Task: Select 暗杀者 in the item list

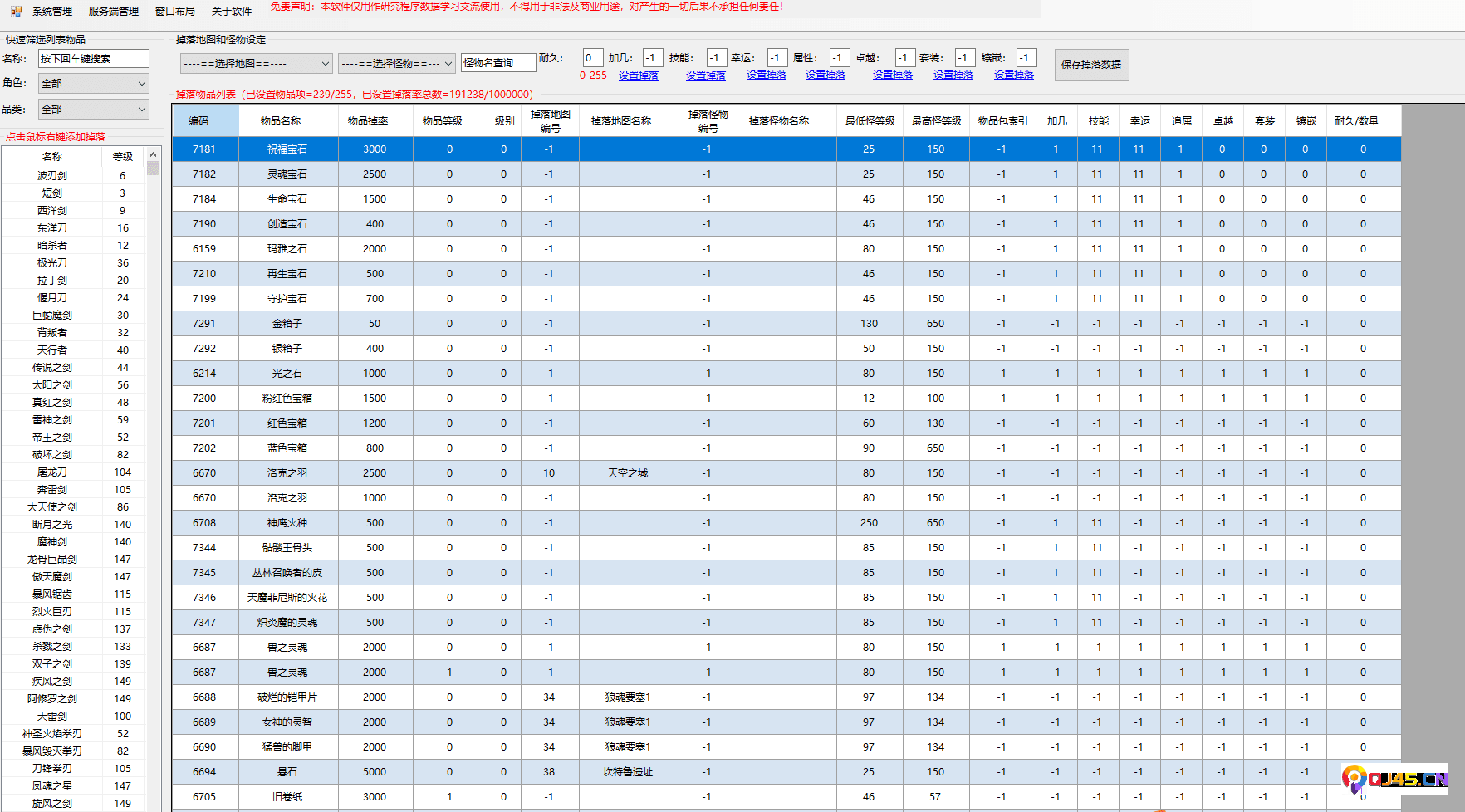Action: (52, 246)
